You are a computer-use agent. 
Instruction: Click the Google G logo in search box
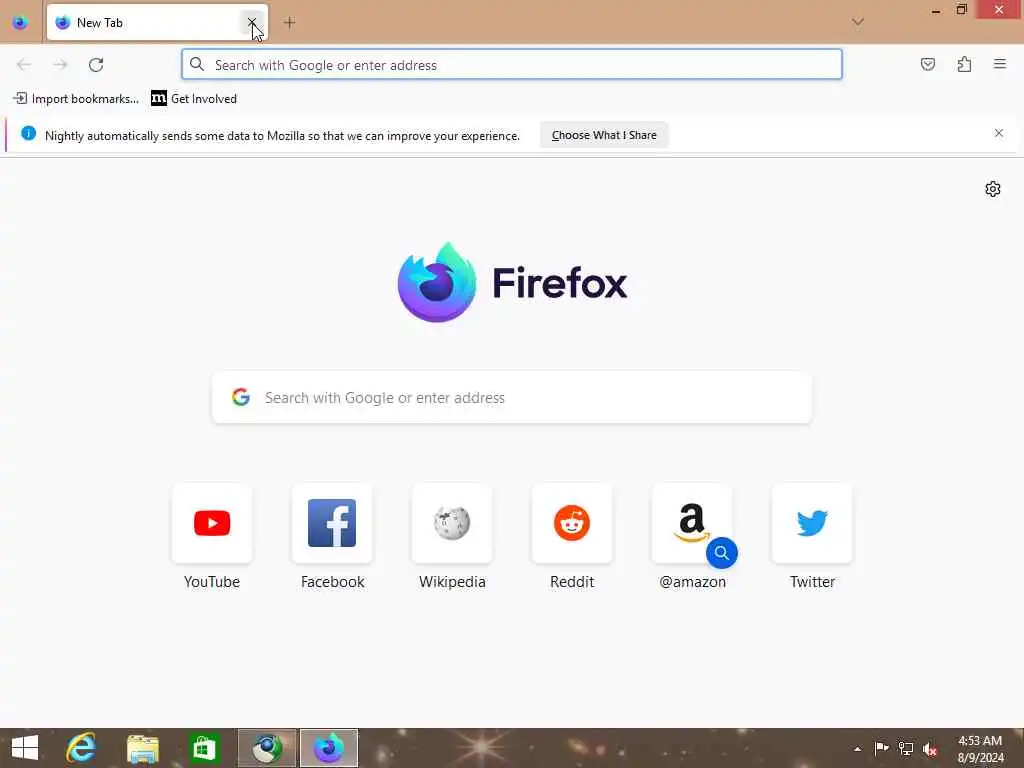[x=241, y=397]
